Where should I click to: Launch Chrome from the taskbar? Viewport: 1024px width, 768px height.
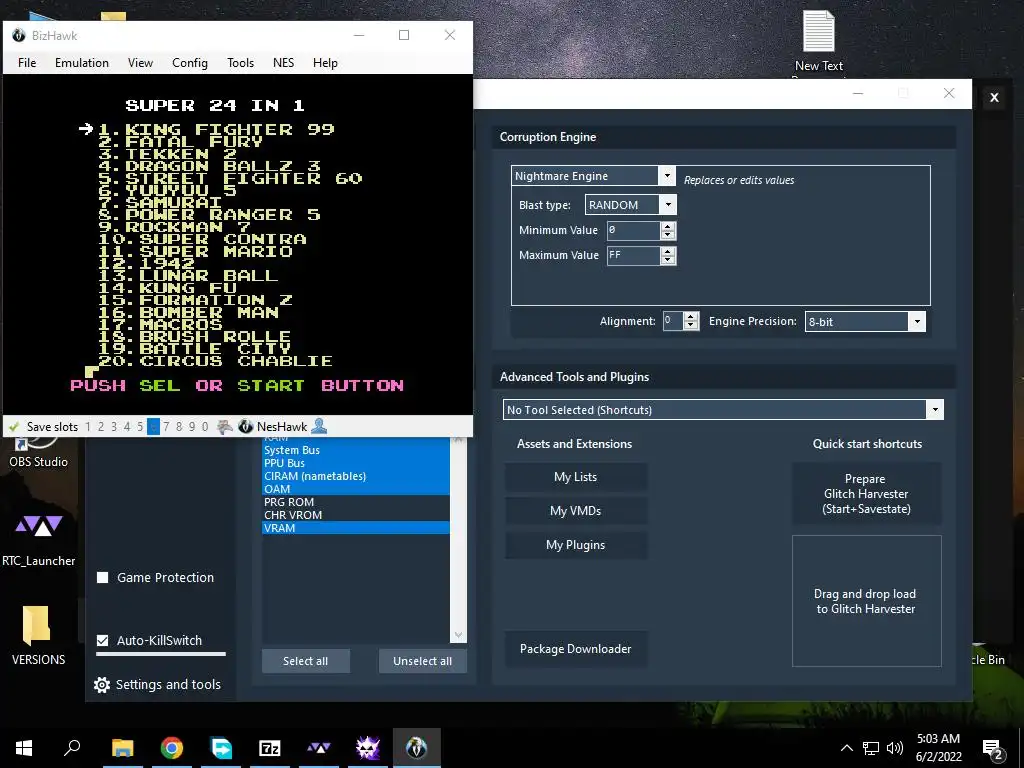click(172, 748)
